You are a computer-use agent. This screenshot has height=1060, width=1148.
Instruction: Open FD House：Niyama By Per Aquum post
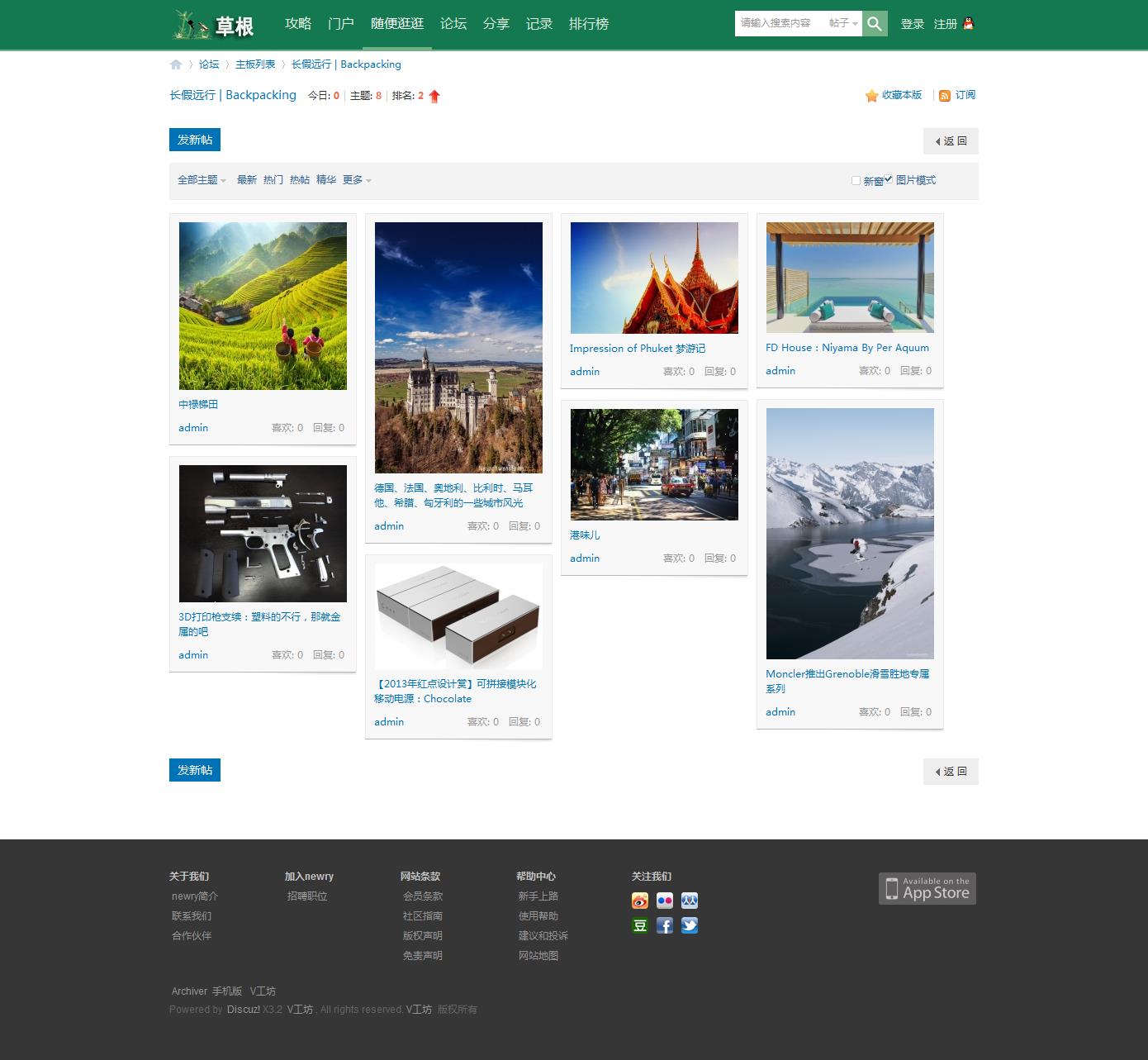847,348
